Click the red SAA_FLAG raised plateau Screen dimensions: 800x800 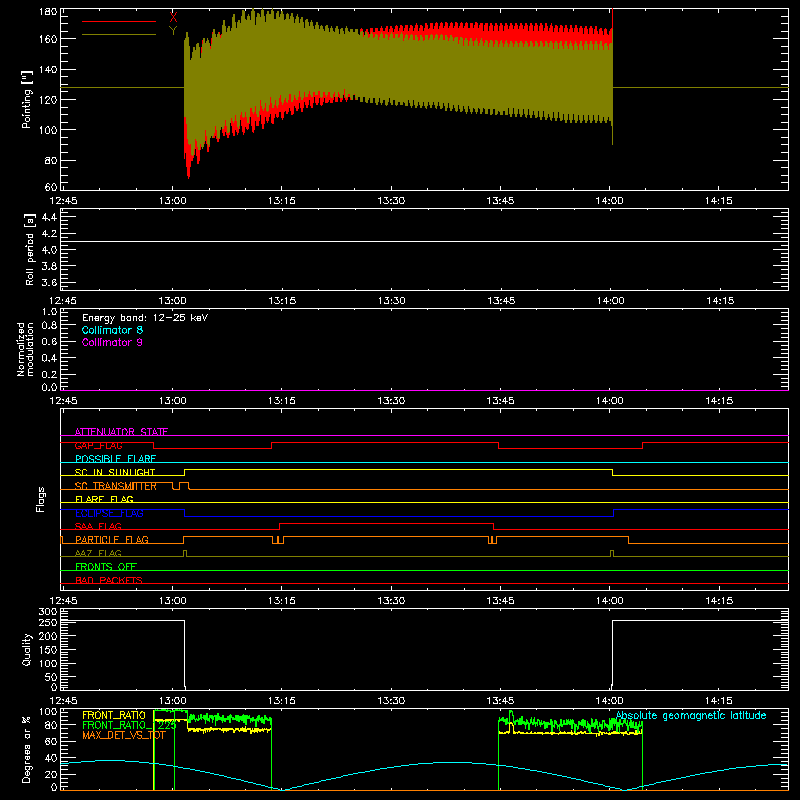[x=386, y=523]
